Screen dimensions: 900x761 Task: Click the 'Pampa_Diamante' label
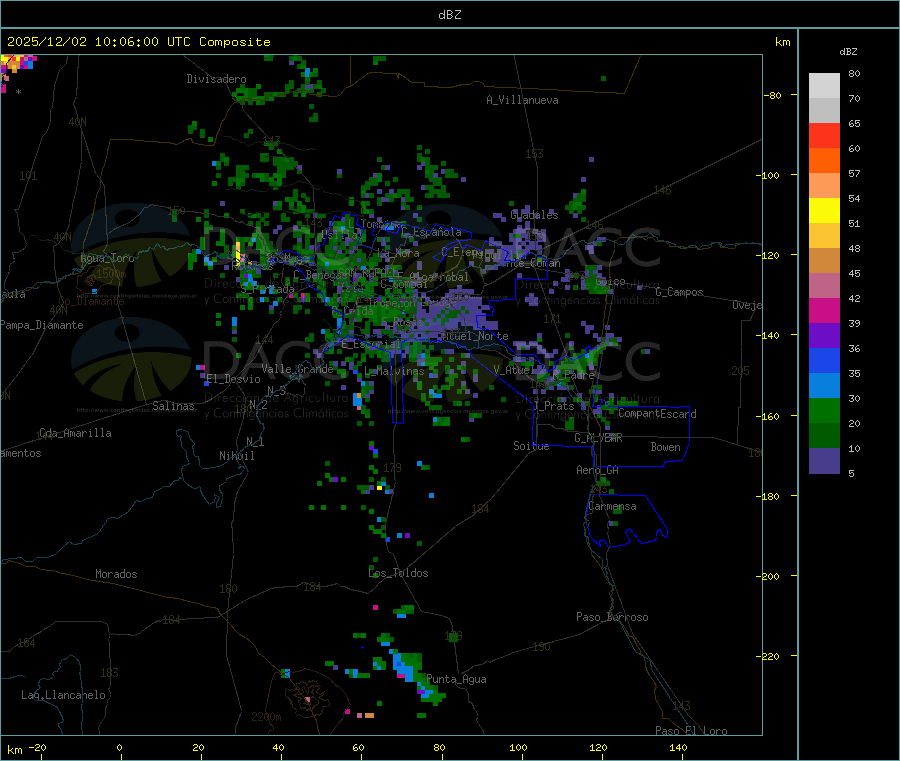42,325
